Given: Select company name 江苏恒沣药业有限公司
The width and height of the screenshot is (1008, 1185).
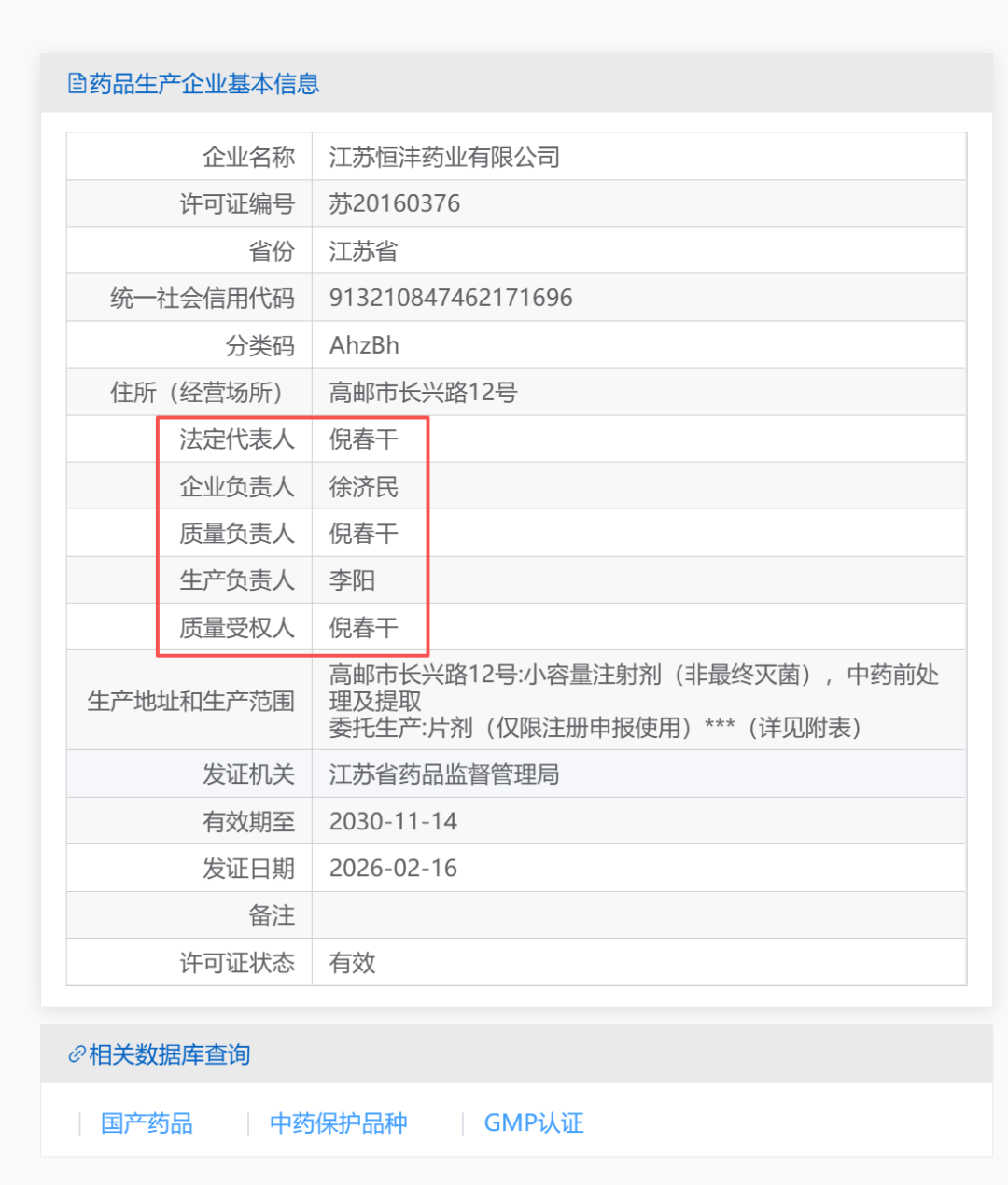Looking at the screenshot, I should 444,157.
